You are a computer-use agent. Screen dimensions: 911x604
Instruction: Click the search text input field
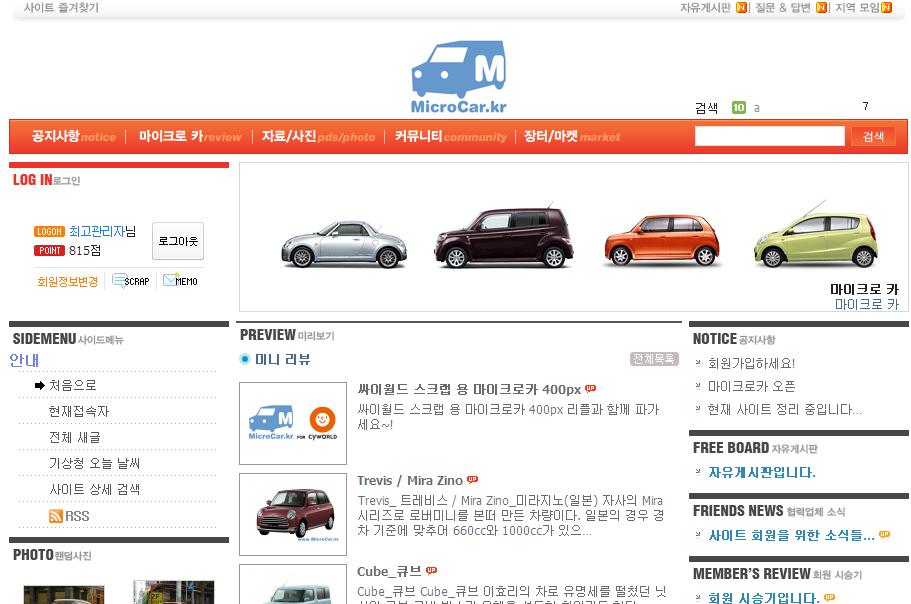(769, 137)
